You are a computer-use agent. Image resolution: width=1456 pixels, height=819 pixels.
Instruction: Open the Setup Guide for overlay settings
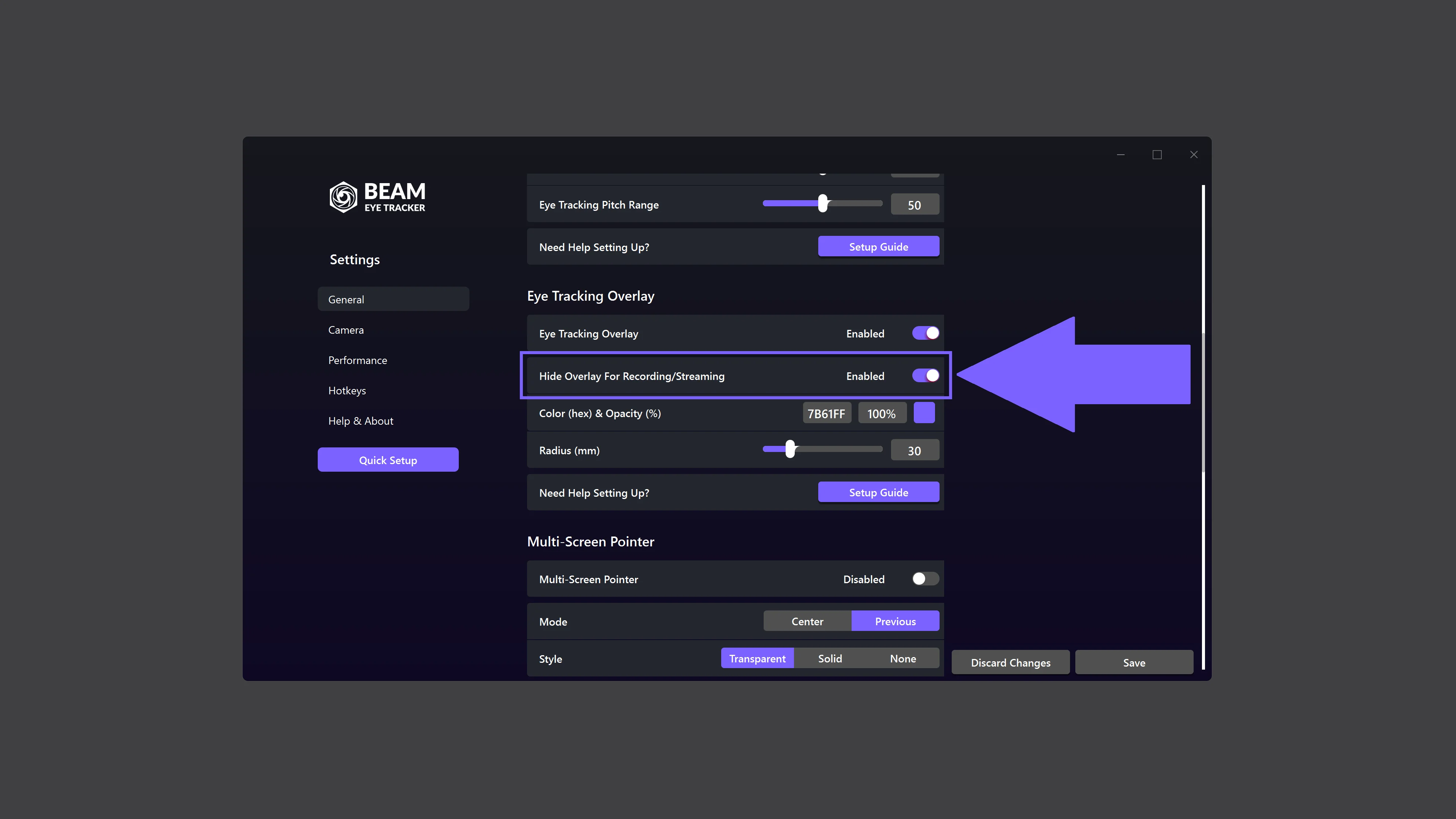click(x=879, y=492)
